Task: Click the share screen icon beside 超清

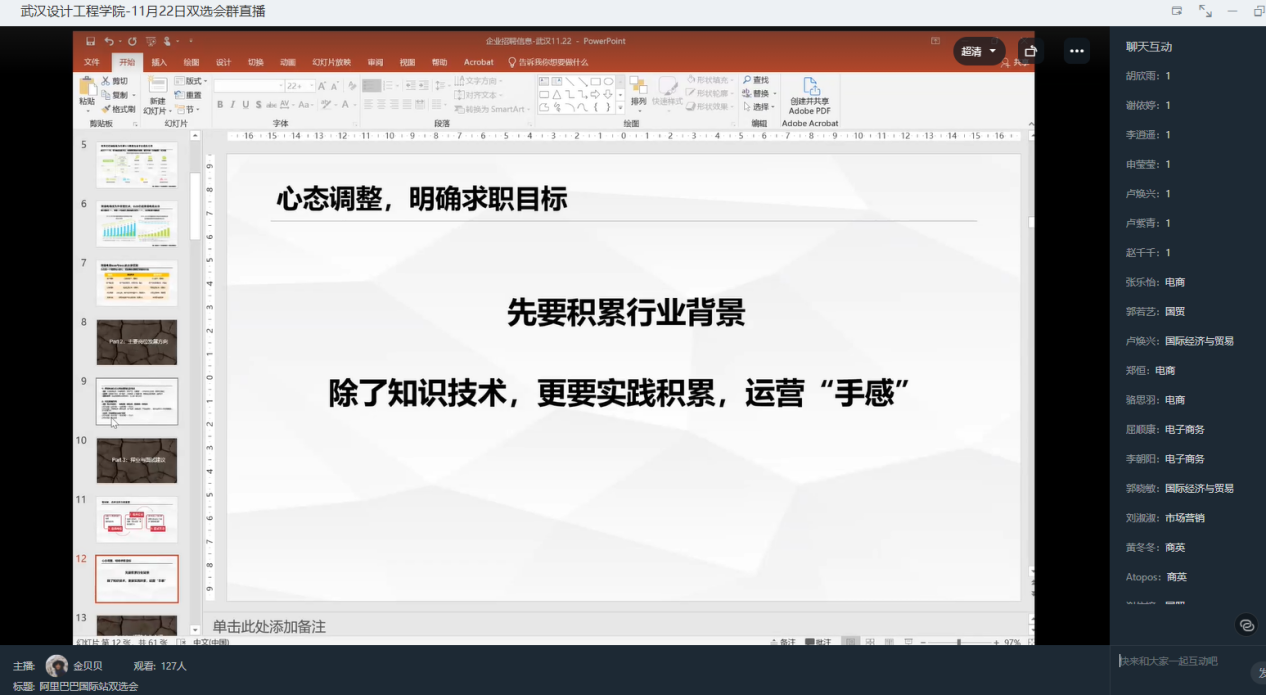Action: tap(1030, 51)
